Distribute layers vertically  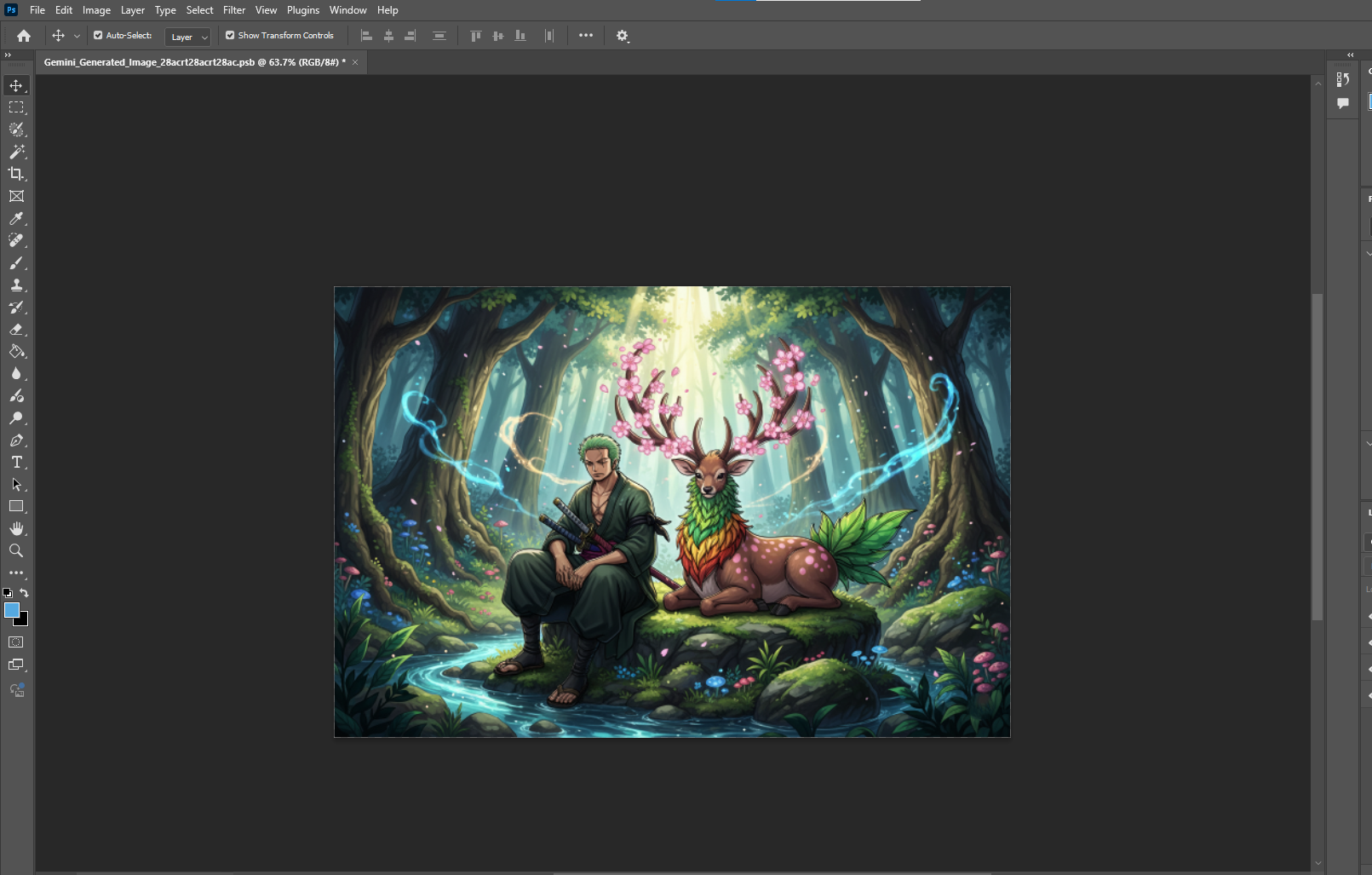[439, 36]
